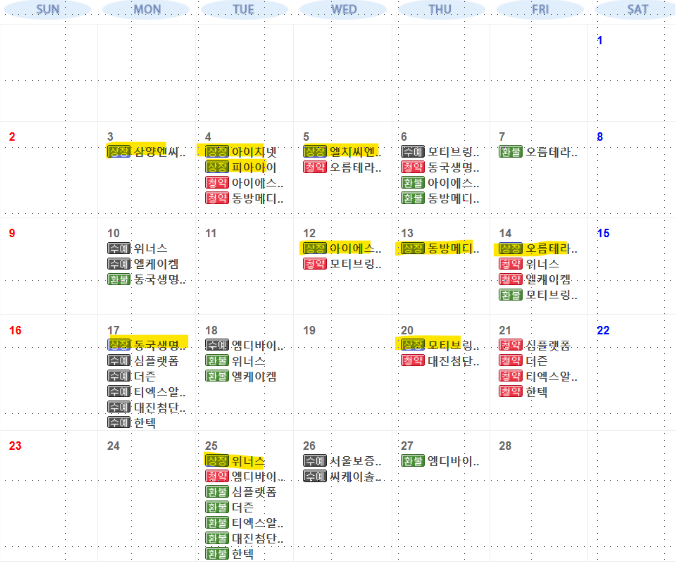Viewport: 676px width, 562px height.
Task: Select the 환불 대진첨단 entry on the 25th
Action: (x=244, y=538)
